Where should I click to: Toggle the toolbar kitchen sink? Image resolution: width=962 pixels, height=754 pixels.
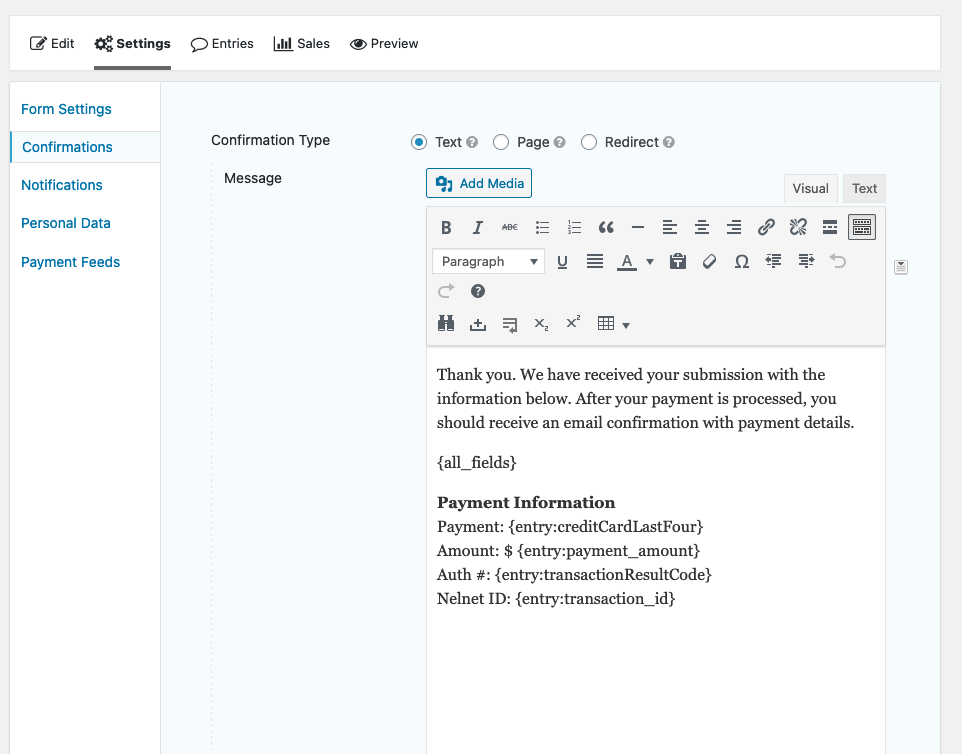861,228
